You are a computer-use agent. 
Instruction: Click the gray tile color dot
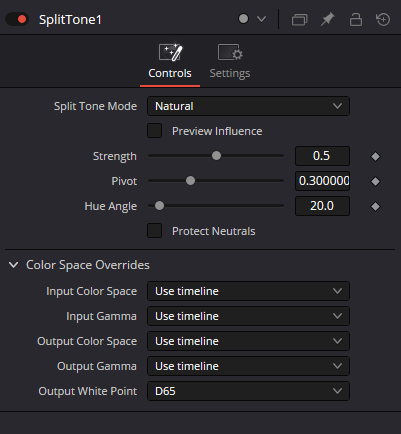click(x=243, y=19)
